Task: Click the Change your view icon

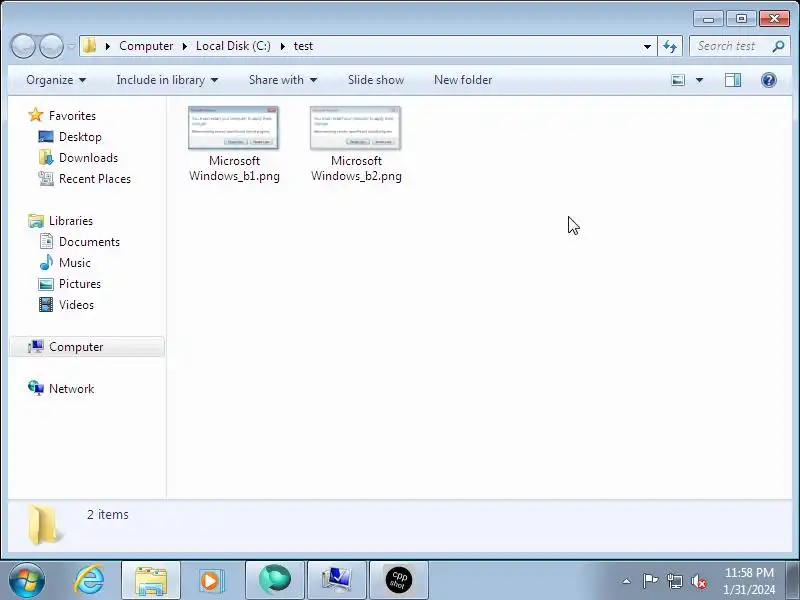Action: point(678,80)
